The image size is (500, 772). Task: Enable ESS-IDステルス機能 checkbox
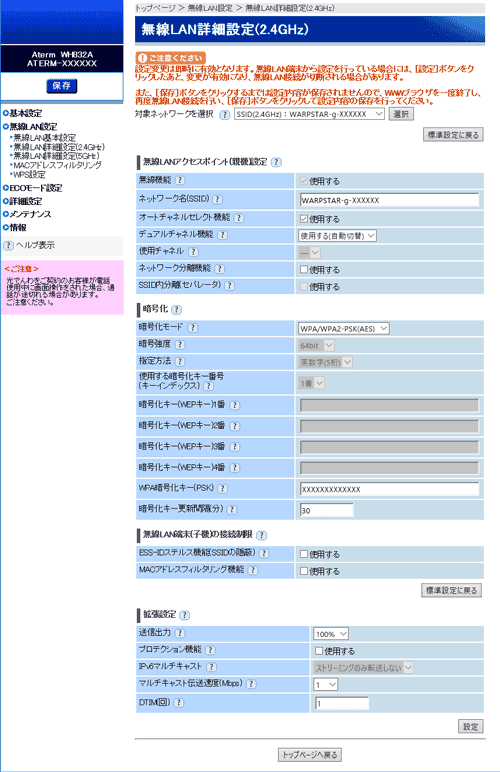(304, 554)
